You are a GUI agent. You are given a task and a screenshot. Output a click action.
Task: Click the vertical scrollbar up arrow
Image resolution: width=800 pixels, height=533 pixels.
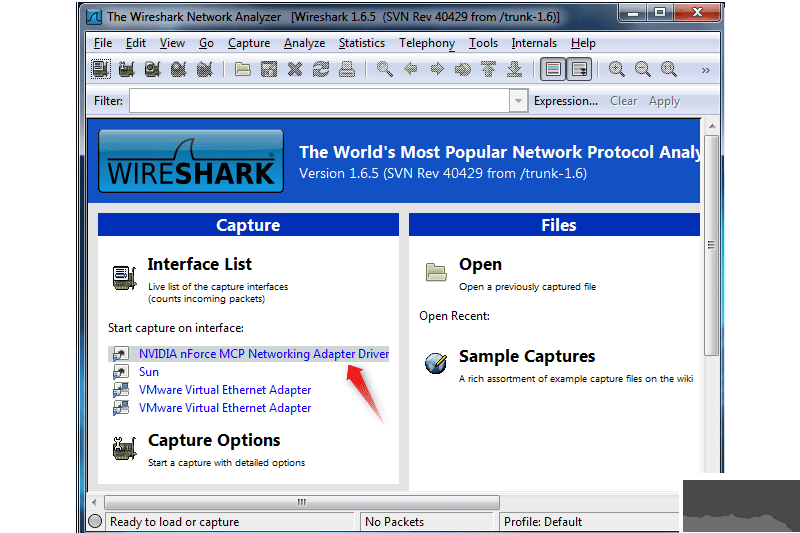(x=712, y=126)
